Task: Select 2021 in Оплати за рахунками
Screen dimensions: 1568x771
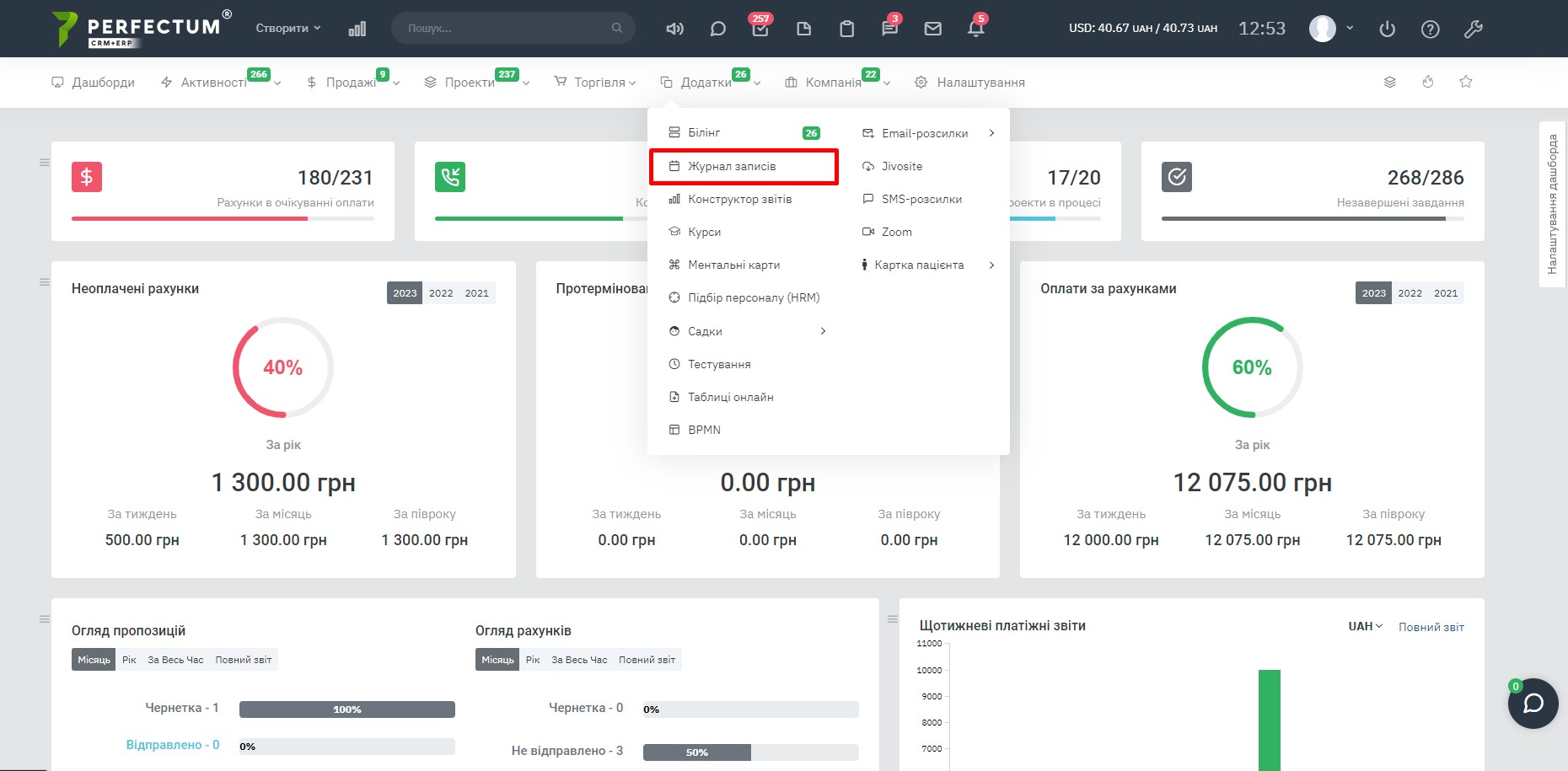Action: (1445, 293)
